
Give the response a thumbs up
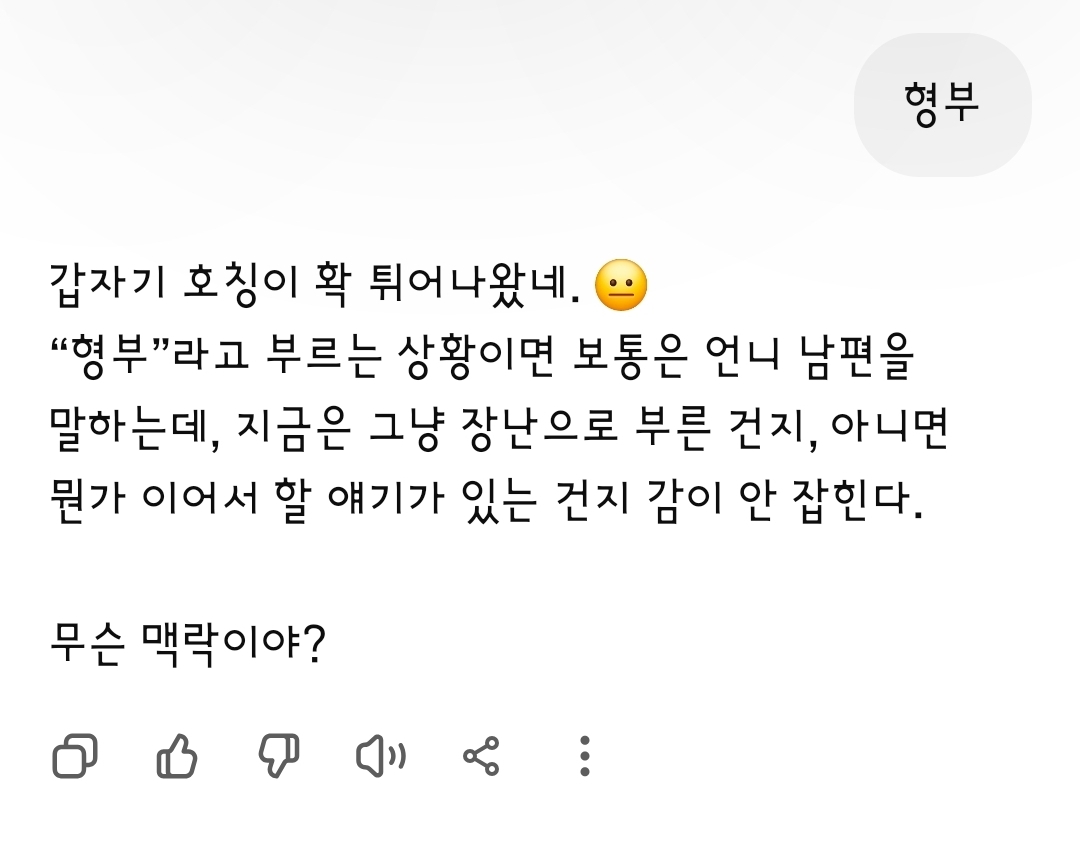point(178,756)
